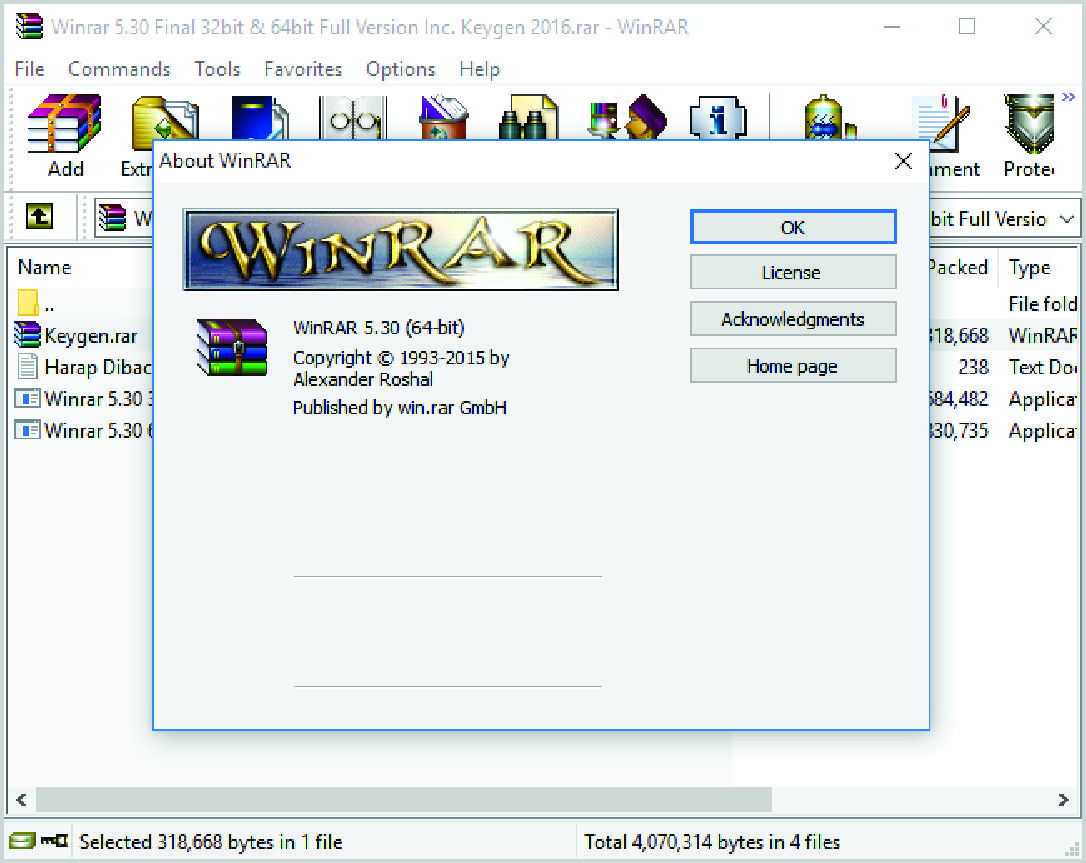Expand the archive path combo box
This screenshot has width=1086, height=863.
click(1067, 219)
